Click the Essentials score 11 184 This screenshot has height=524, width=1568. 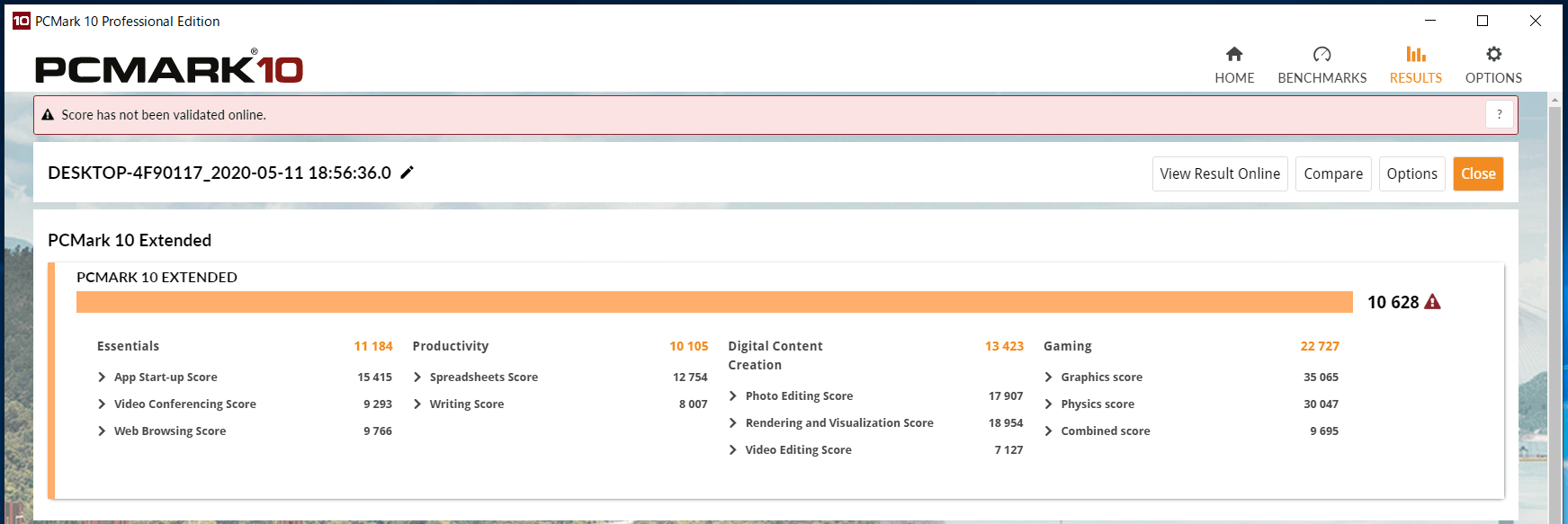(x=373, y=346)
